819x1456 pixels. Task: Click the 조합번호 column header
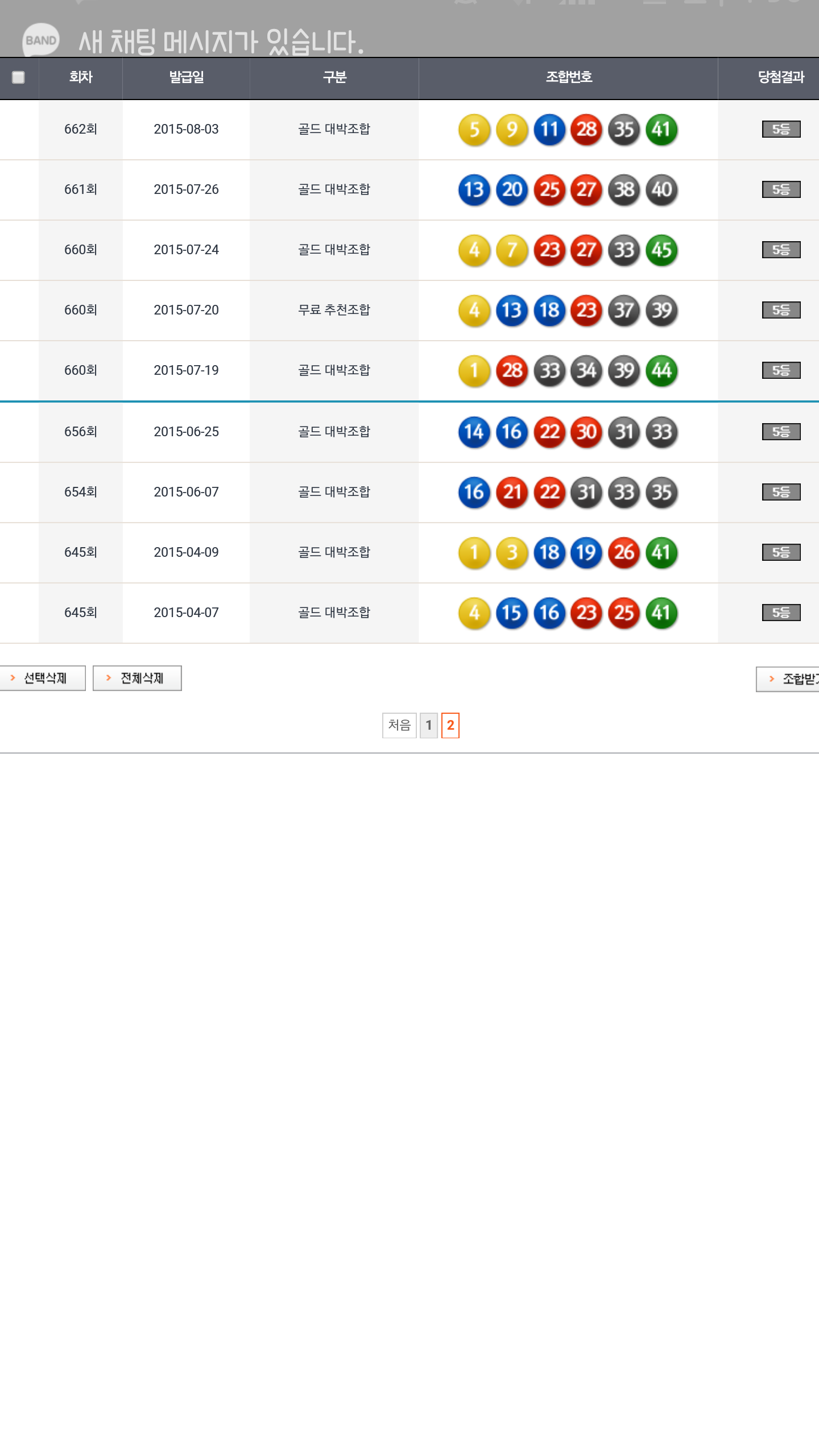(568, 77)
